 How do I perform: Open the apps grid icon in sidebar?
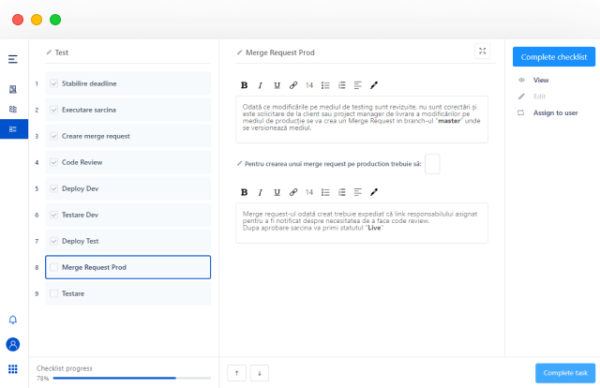pyautogui.click(x=13, y=369)
